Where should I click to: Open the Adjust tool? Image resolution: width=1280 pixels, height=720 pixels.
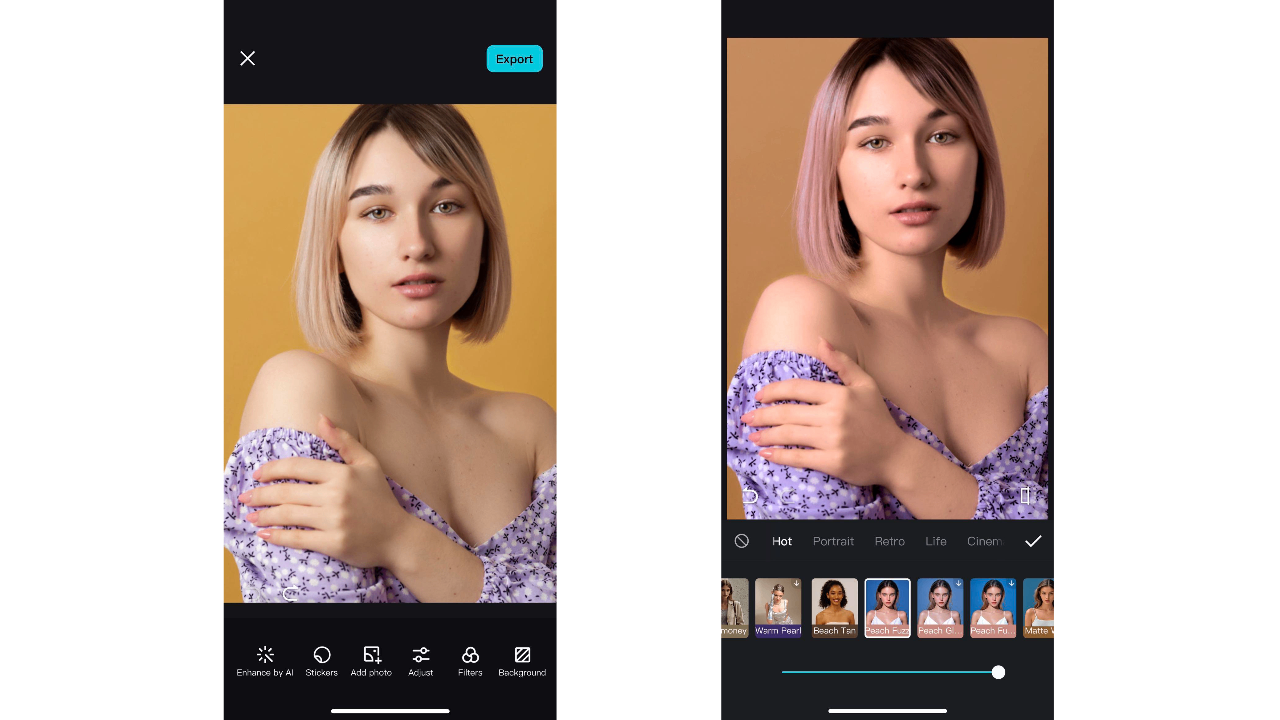click(420, 661)
